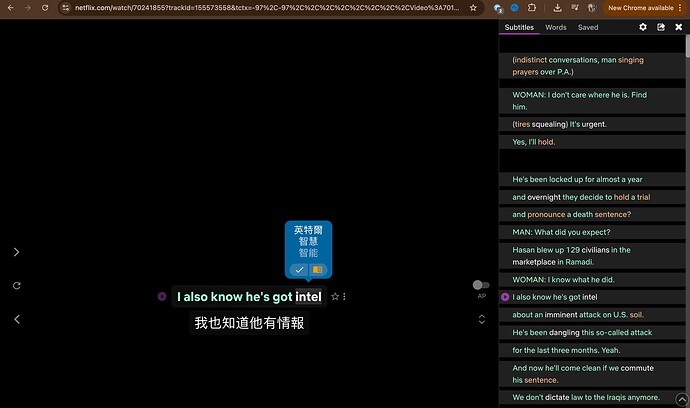This screenshot has width=690, height=408.
Task: Play audio of the current subtitle line
Action: click(x=161, y=296)
